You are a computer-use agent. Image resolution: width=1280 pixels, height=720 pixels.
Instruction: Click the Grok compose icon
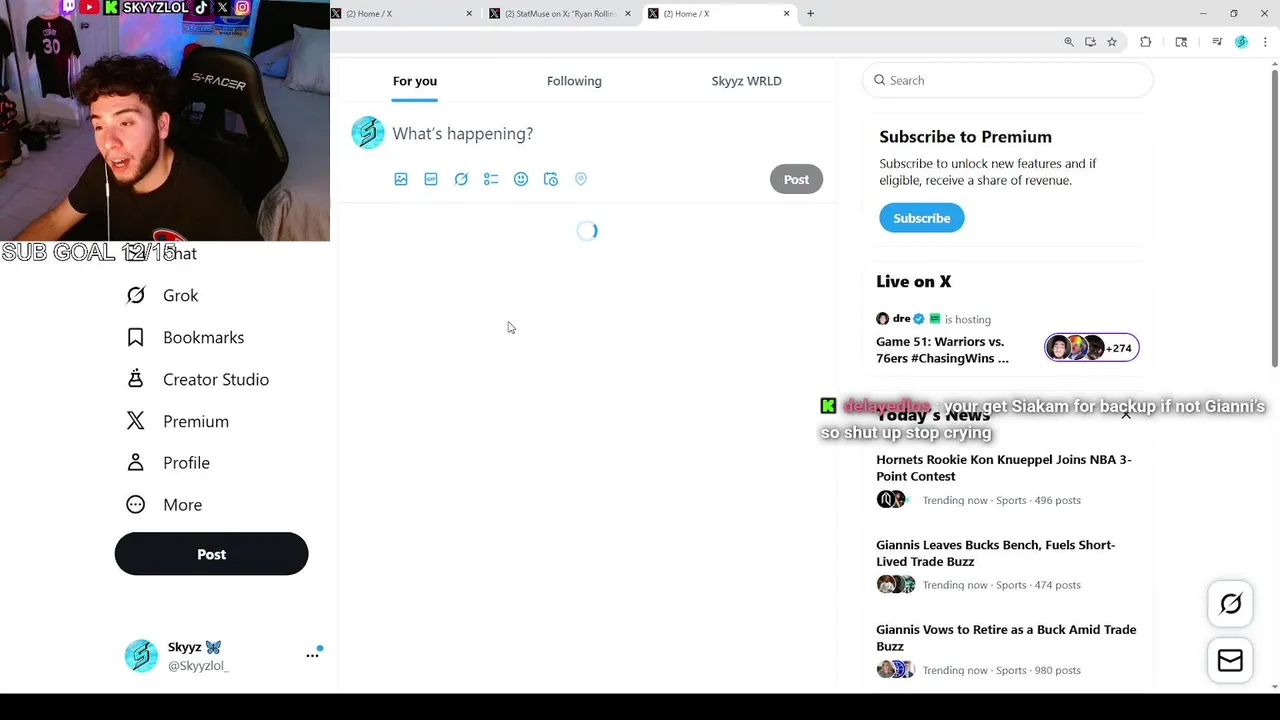(461, 179)
